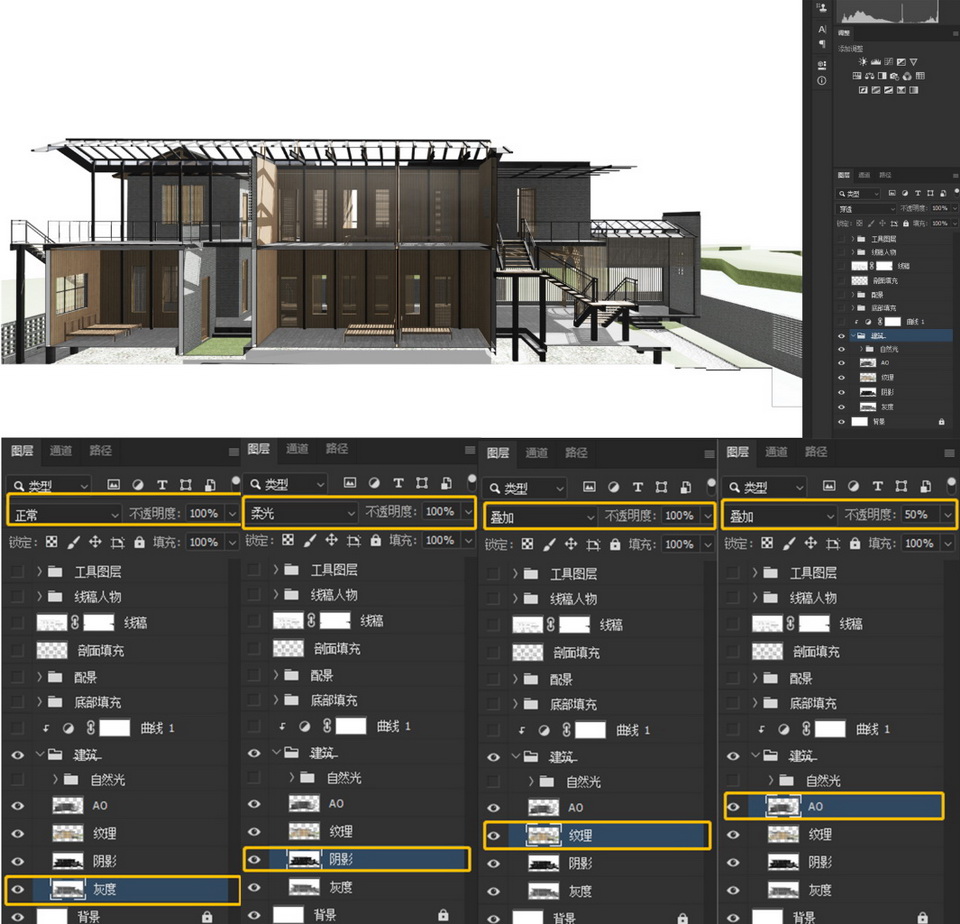Click the Channel Mixer adjustment icon
Image resolution: width=960 pixels, height=924 pixels.
coord(906,76)
